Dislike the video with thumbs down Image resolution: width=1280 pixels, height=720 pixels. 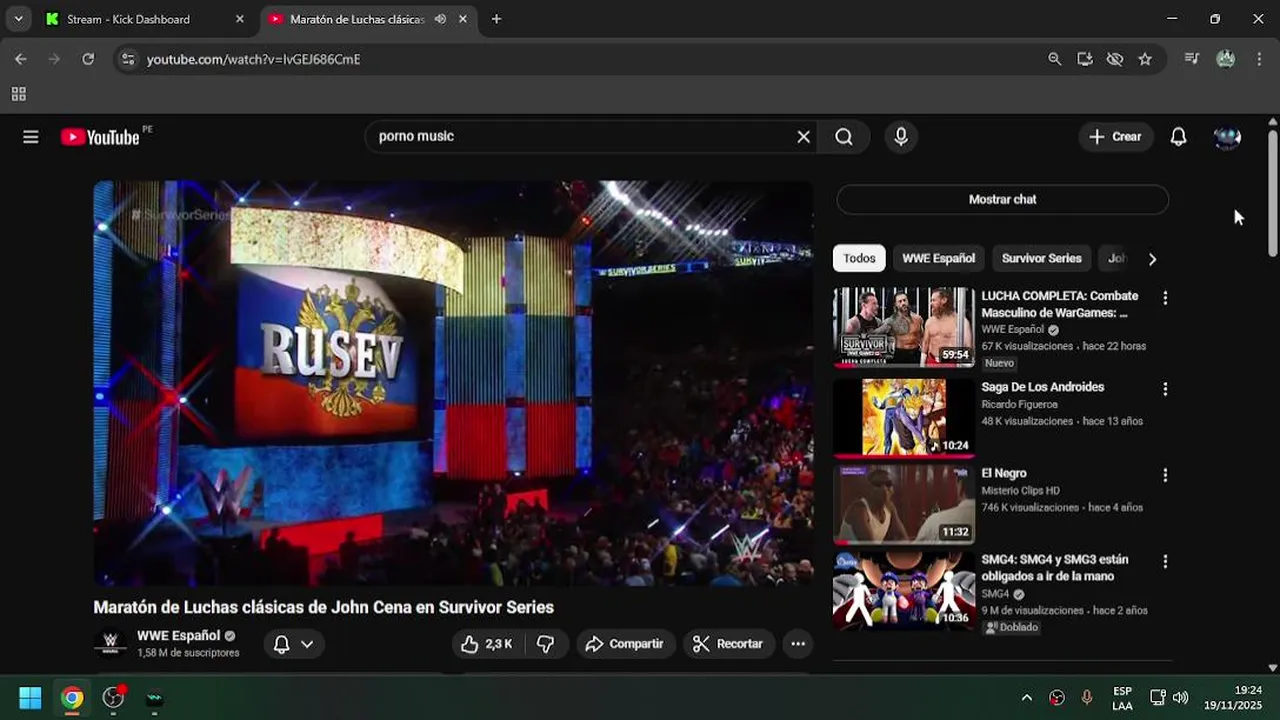[546, 644]
